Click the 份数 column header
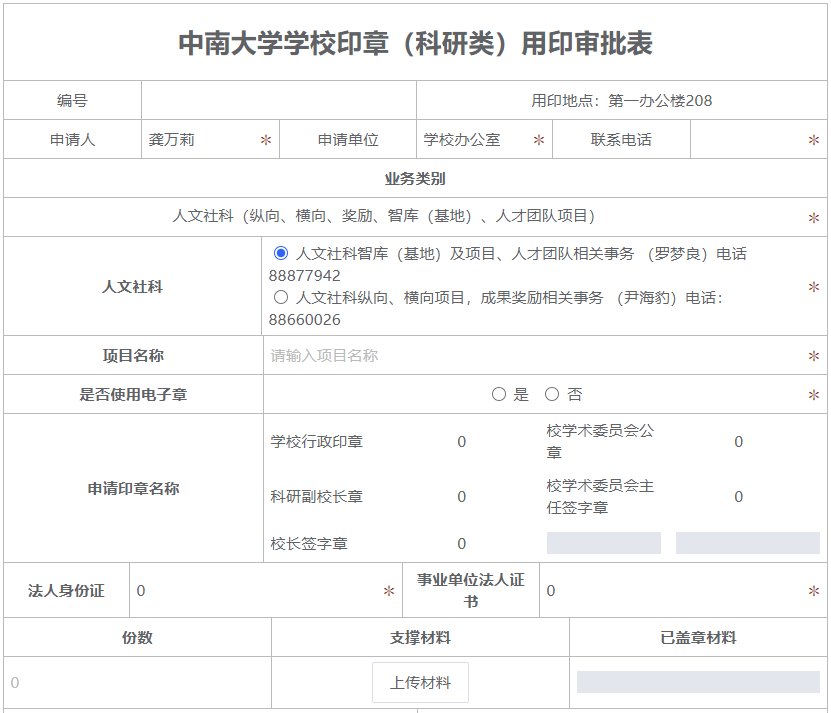This screenshot has width=831, height=713. [137, 638]
